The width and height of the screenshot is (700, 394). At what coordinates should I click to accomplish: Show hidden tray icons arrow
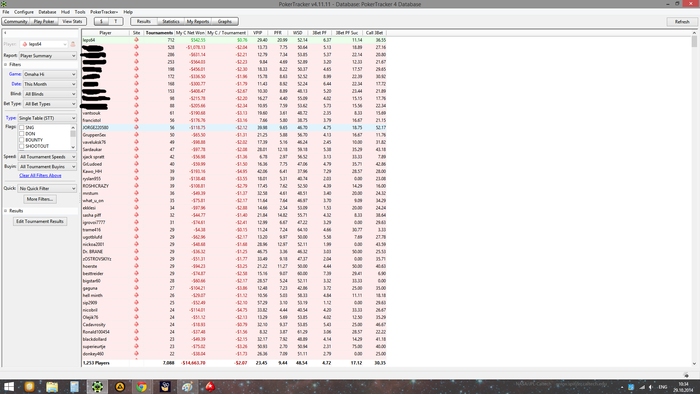point(622,387)
